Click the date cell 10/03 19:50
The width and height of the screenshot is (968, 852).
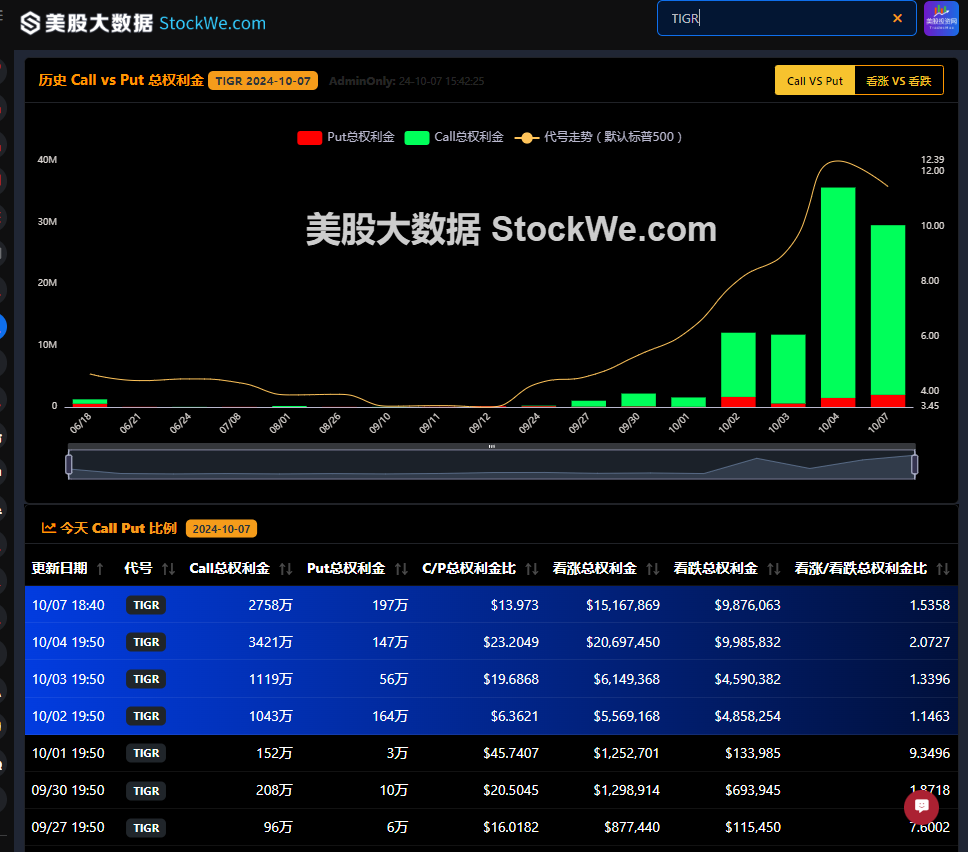pyautogui.click(x=68, y=679)
